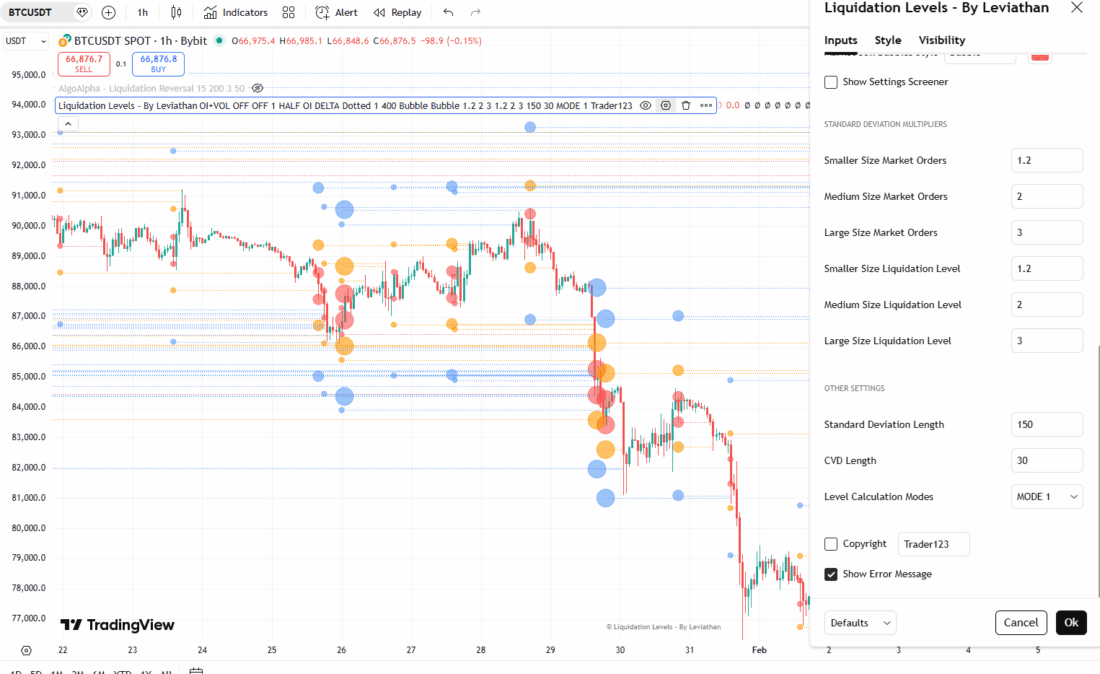Screen dimensions: 1100x674
Task: Edit Smaller Size Liquidation Level value
Action: (x=1046, y=269)
